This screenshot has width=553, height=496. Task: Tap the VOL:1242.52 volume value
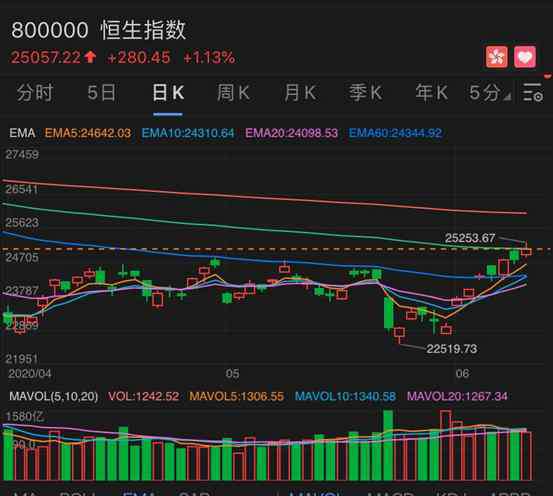pos(144,396)
